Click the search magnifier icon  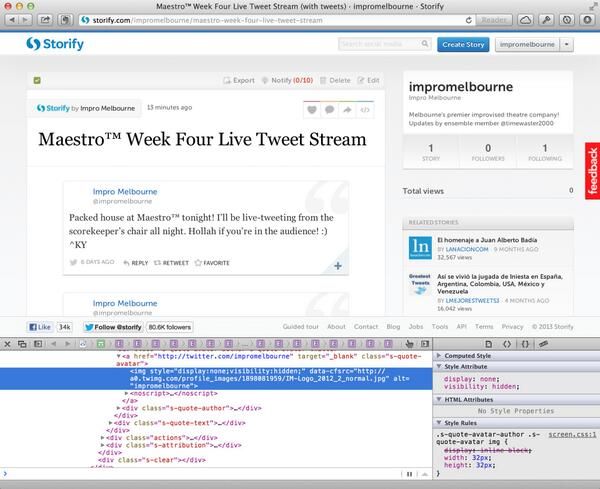click(425, 44)
